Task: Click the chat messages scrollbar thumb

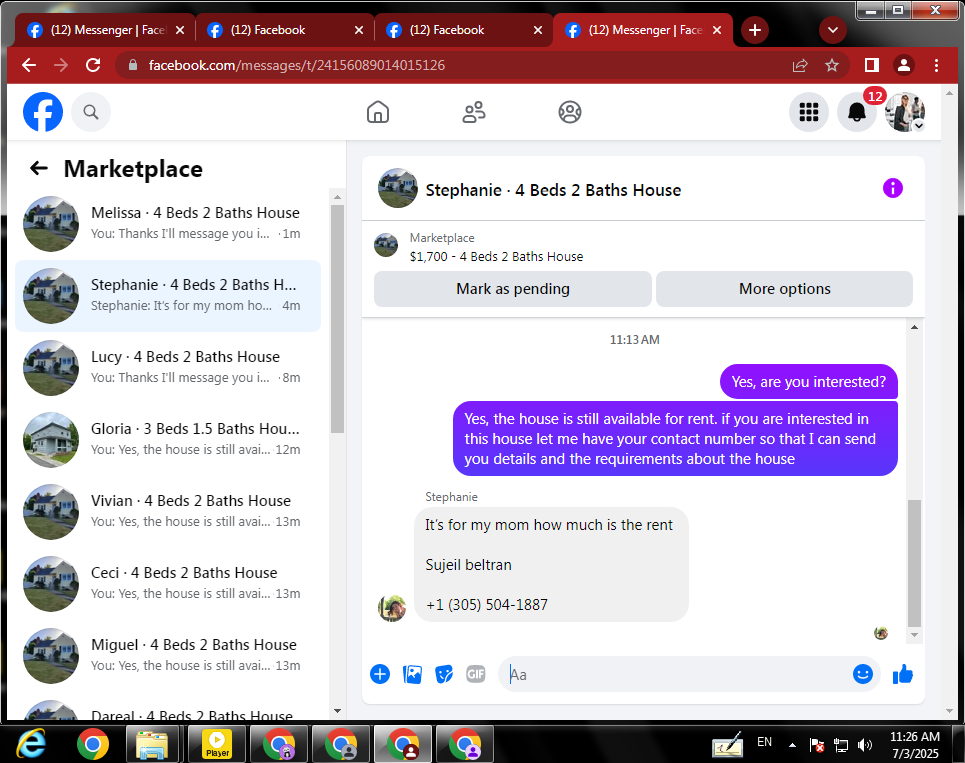Action: 915,563
